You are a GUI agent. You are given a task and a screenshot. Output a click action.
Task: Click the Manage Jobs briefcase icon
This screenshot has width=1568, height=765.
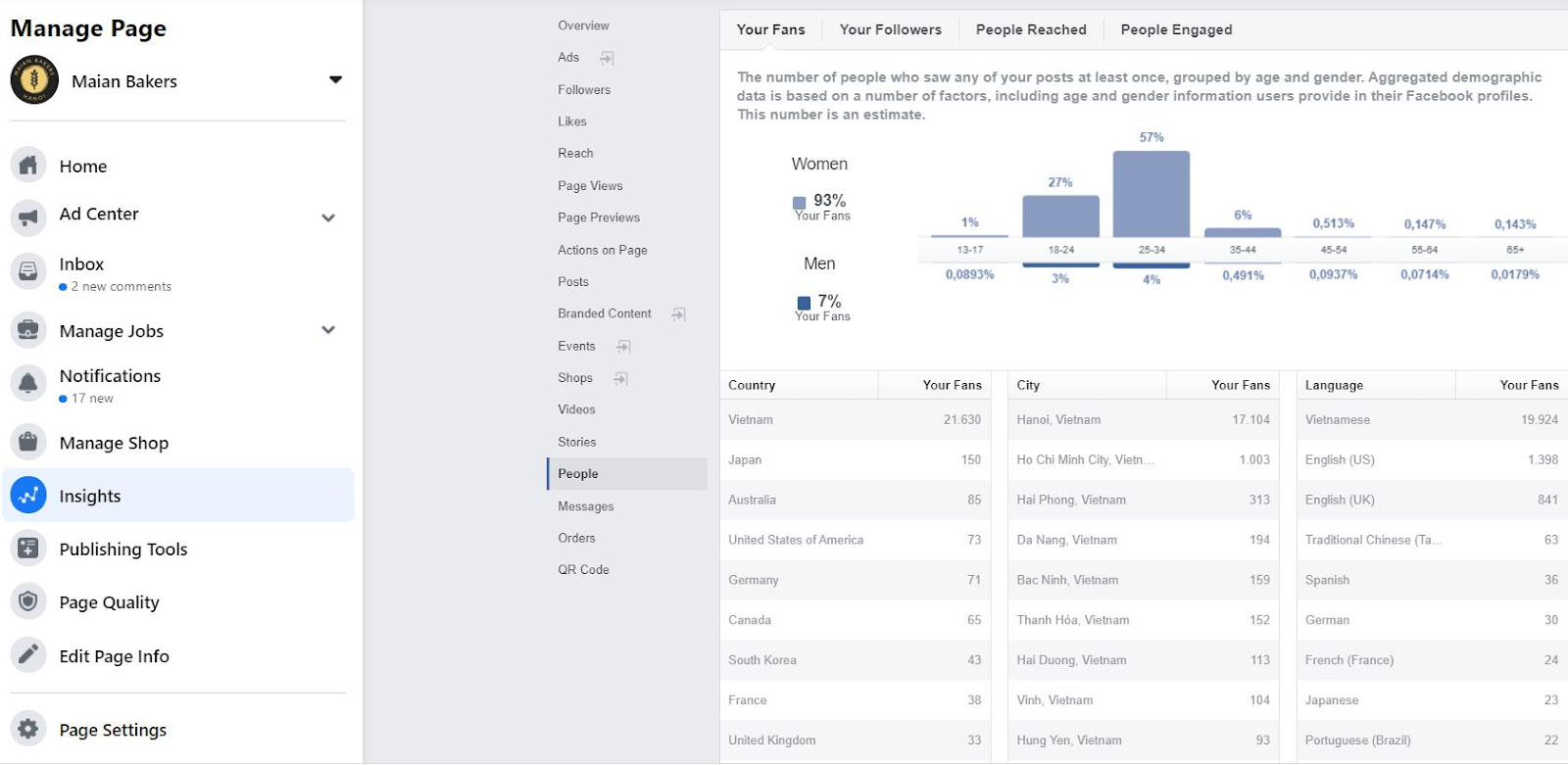pos(28,330)
